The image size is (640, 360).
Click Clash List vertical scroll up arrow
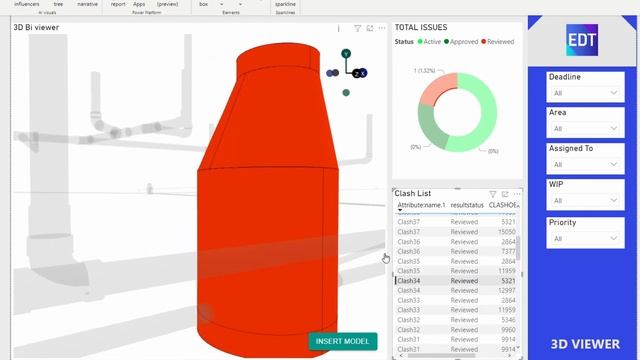pyautogui.click(x=518, y=205)
